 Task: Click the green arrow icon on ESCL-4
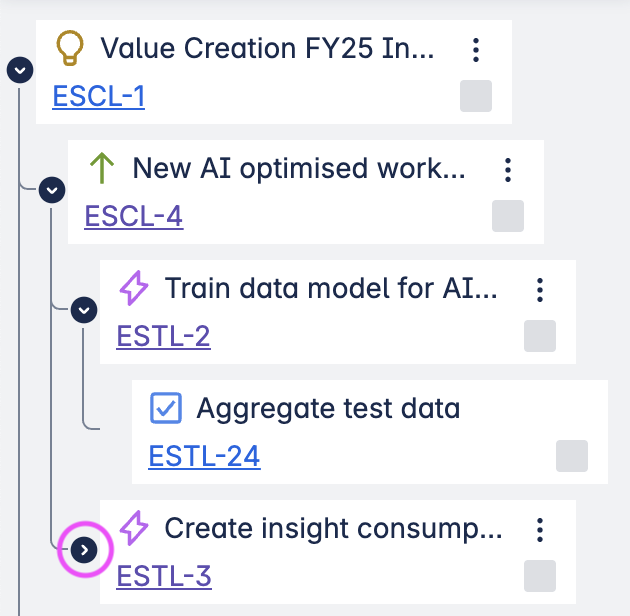(101, 168)
